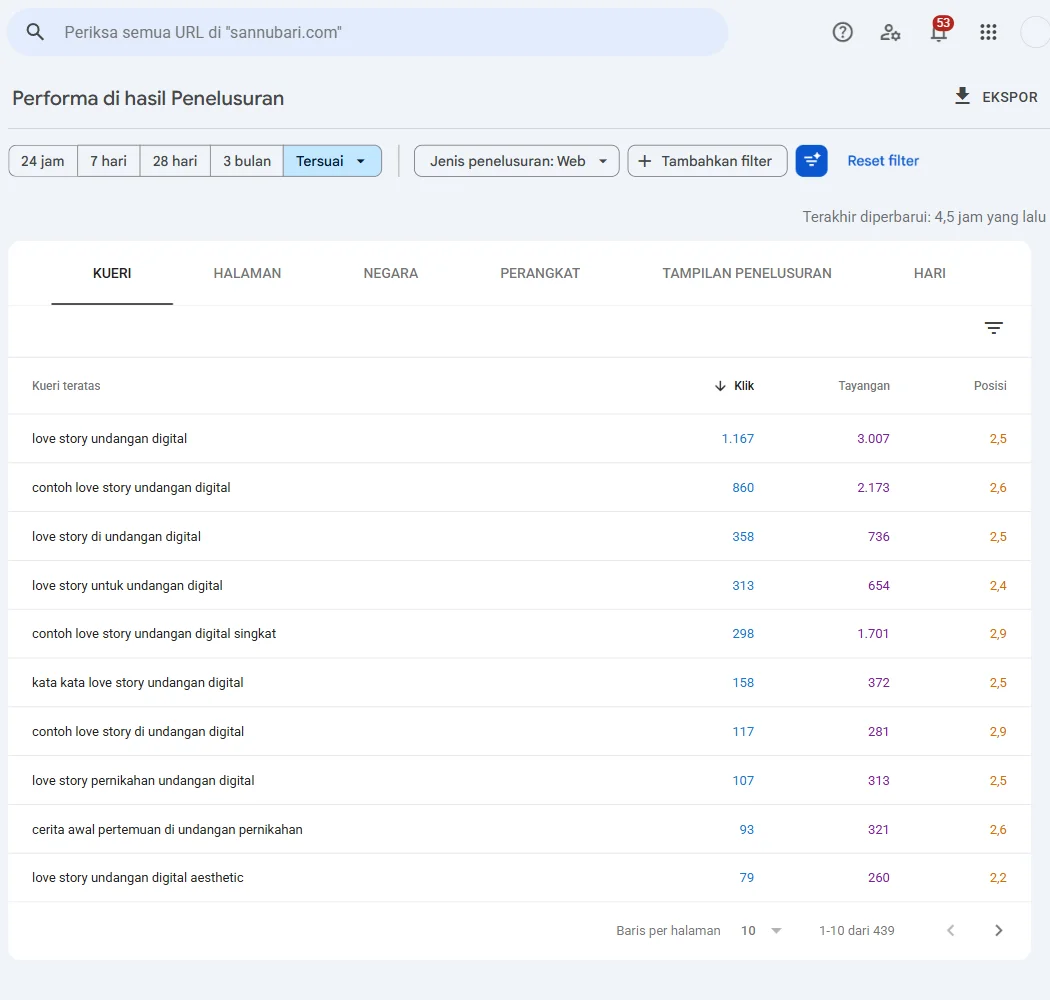This screenshot has height=1000, width=1050.
Task: Open the help question mark icon
Action: tap(842, 31)
